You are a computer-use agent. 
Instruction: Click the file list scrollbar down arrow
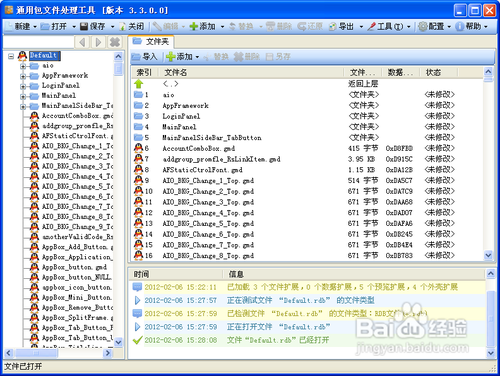coord(488,255)
